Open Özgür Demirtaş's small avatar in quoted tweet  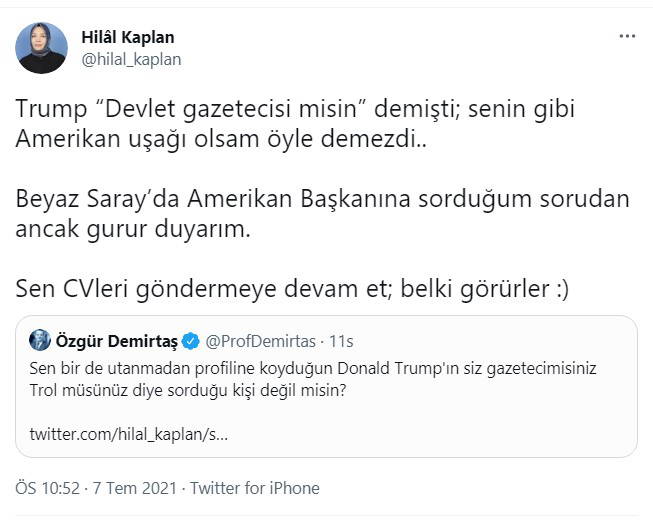[x=40, y=340]
